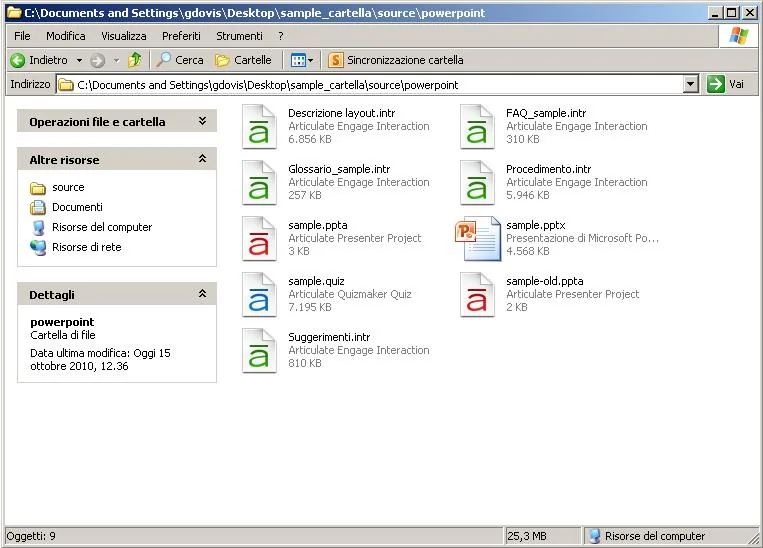Viewport: 763px width, 548px height.
Task: Toggle the Cartelle folders pane icon
Action: pyautogui.click(x=222, y=60)
